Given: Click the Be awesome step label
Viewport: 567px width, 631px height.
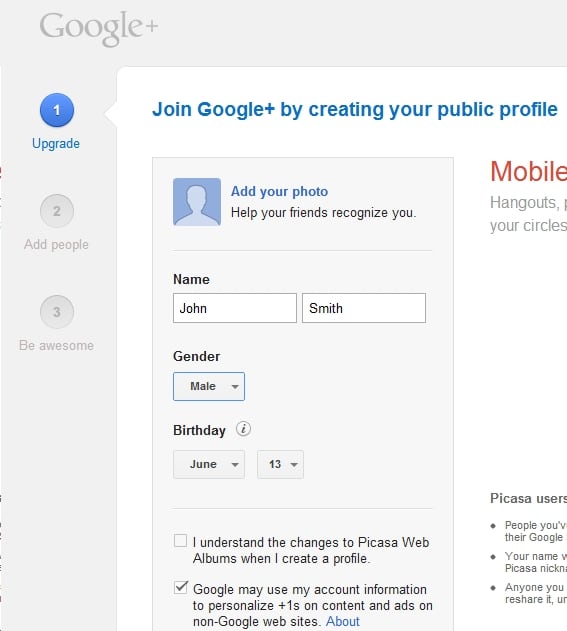Looking at the screenshot, I should pyautogui.click(x=56, y=345).
